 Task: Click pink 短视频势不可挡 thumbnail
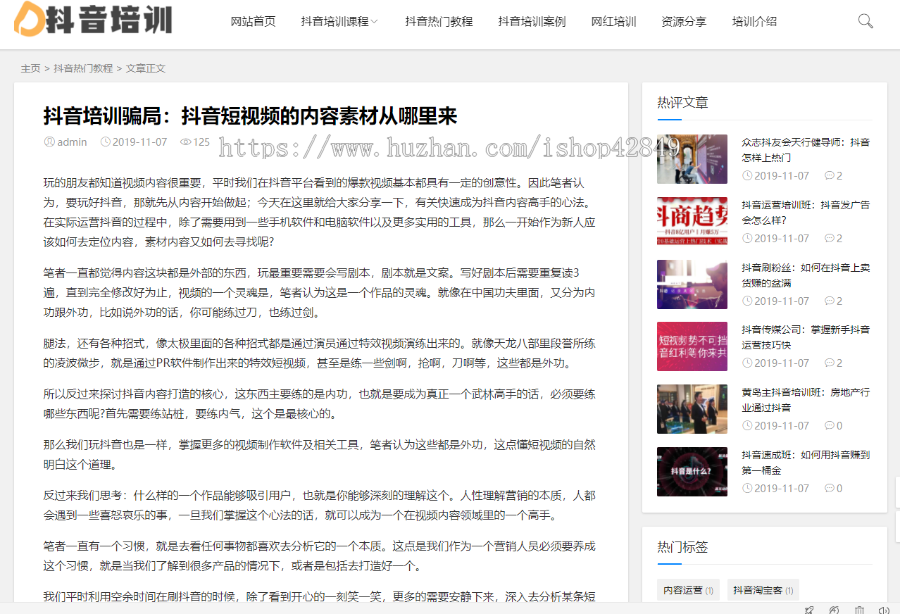tap(692, 347)
